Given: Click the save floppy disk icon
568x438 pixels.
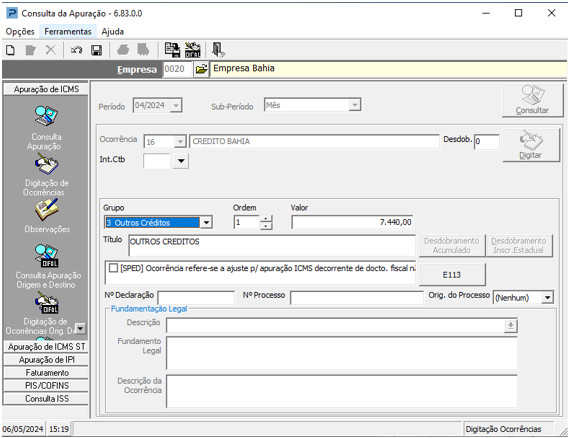Looking at the screenshot, I should [x=96, y=50].
